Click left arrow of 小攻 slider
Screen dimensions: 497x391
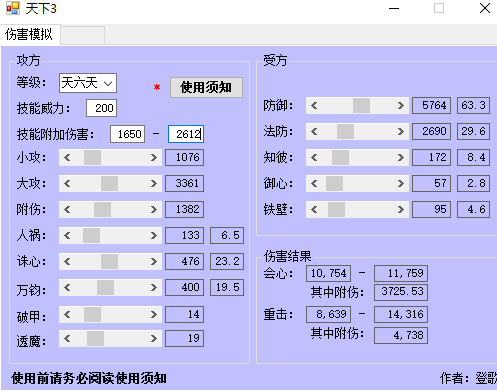(67, 157)
